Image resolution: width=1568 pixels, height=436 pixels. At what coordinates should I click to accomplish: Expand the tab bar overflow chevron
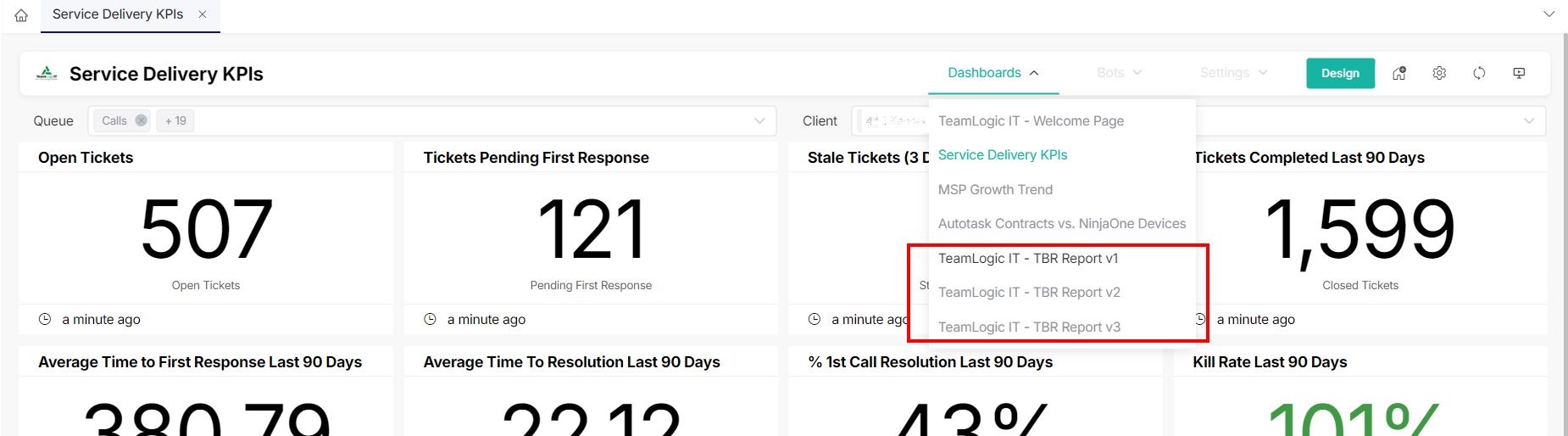1549,14
